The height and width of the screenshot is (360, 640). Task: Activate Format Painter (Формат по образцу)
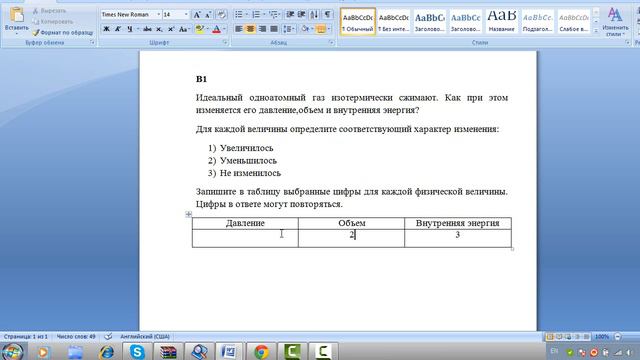click(63, 32)
